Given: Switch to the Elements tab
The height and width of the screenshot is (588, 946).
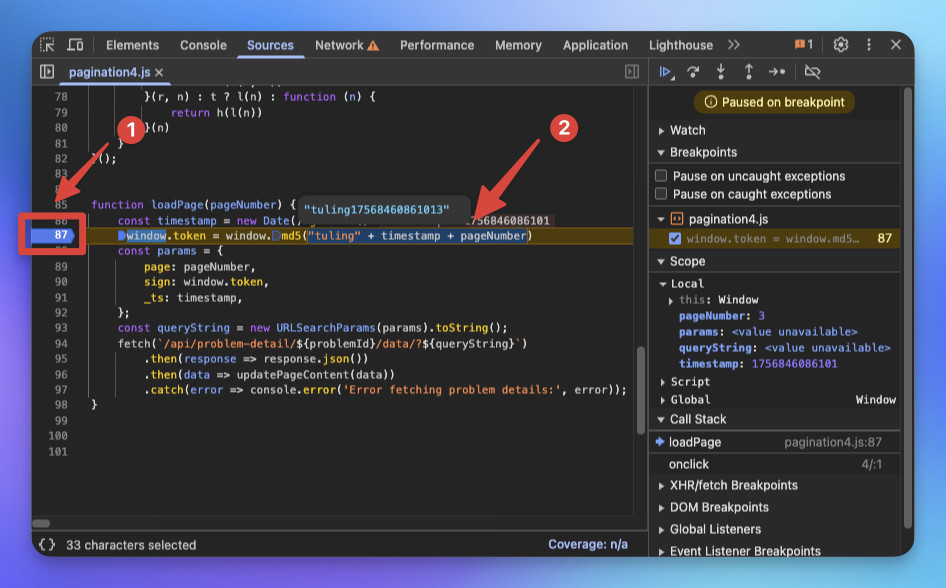Looking at the screenshot, I should pyautogui.click(x=132, y=45).
